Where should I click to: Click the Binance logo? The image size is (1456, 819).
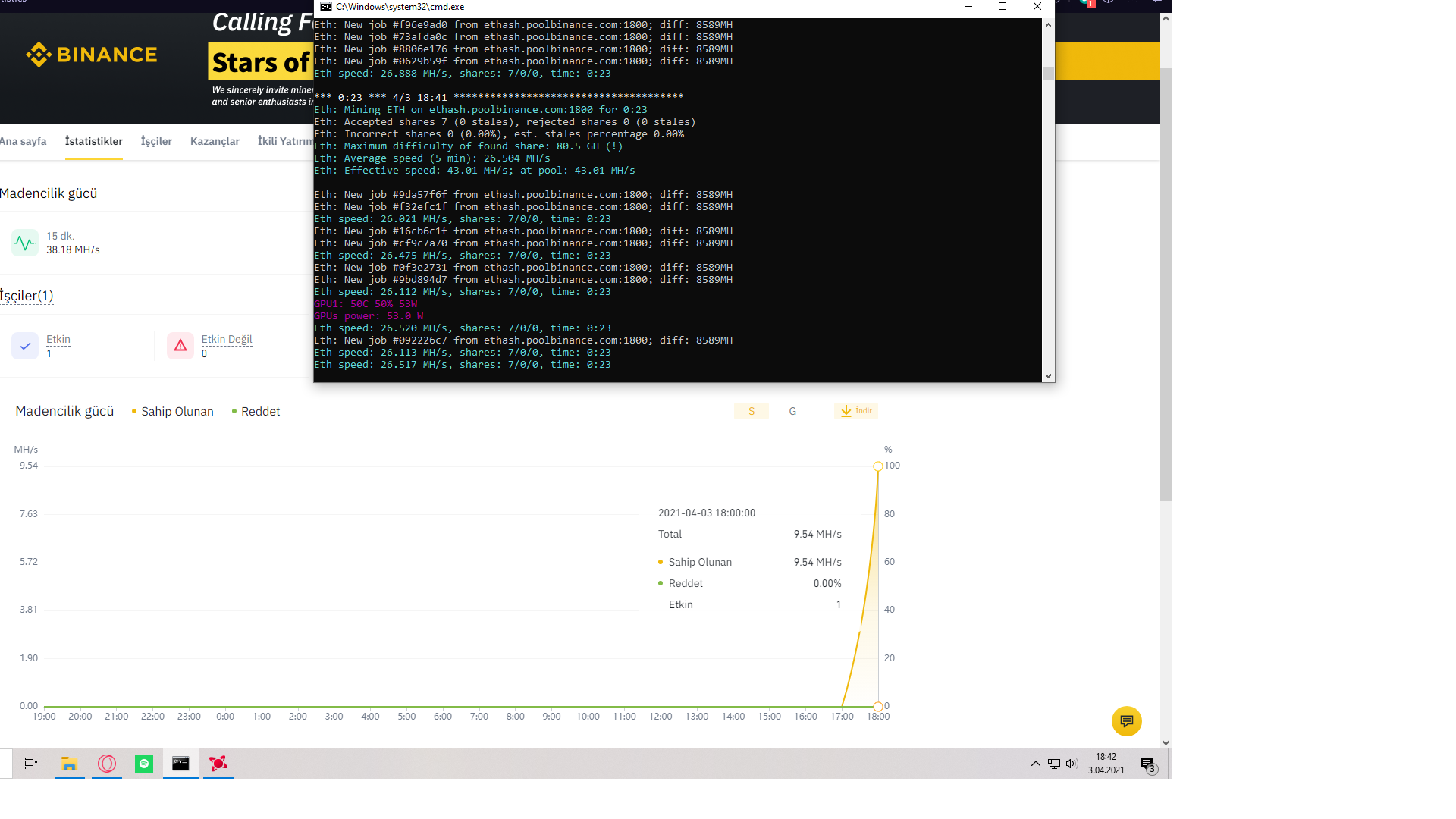[92, 55]
